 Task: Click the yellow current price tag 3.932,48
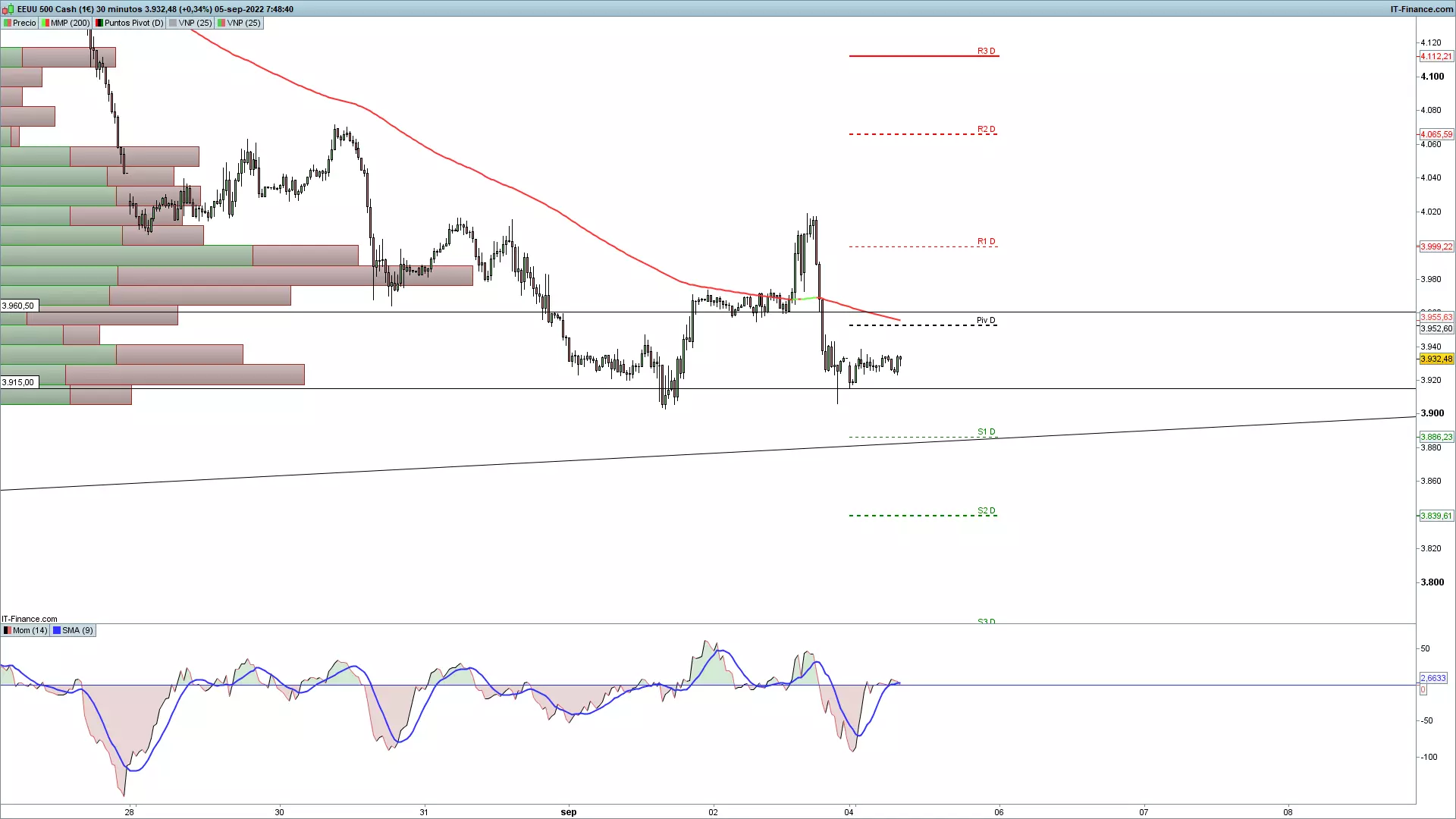tap(1436, 359)
